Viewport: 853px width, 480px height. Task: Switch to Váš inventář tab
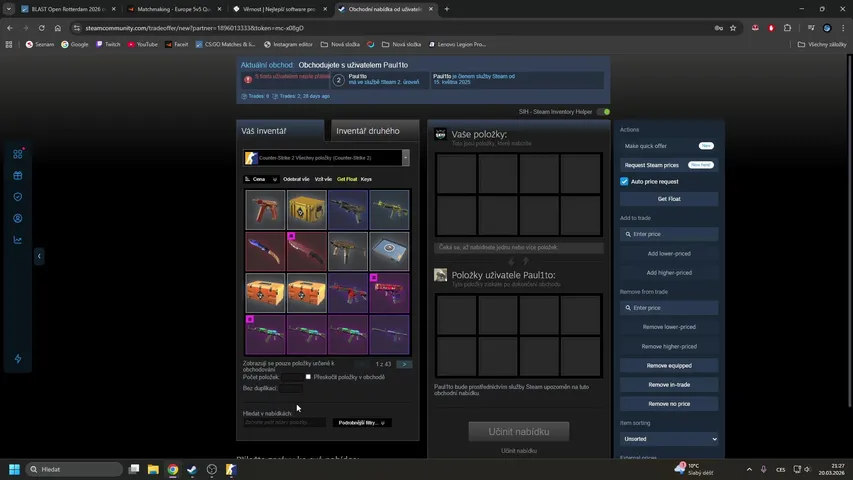pos(280,131)
